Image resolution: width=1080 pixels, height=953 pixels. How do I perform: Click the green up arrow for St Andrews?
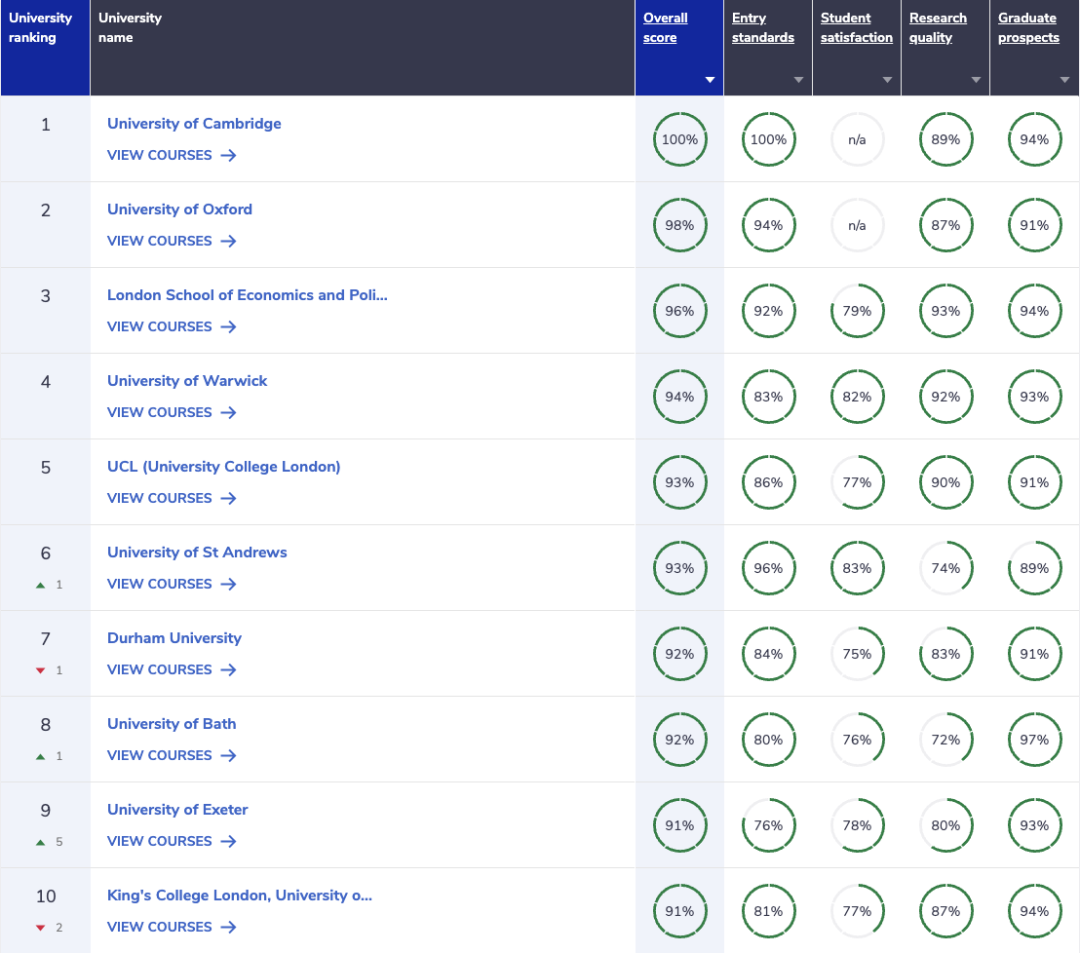pyautogui.click(x=41, y=585)
